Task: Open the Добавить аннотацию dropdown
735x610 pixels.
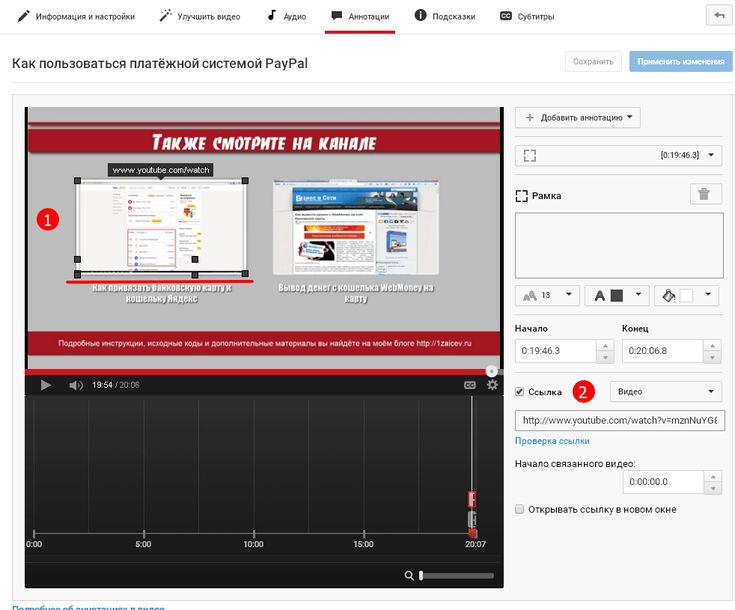Action: tap(578, 118)
